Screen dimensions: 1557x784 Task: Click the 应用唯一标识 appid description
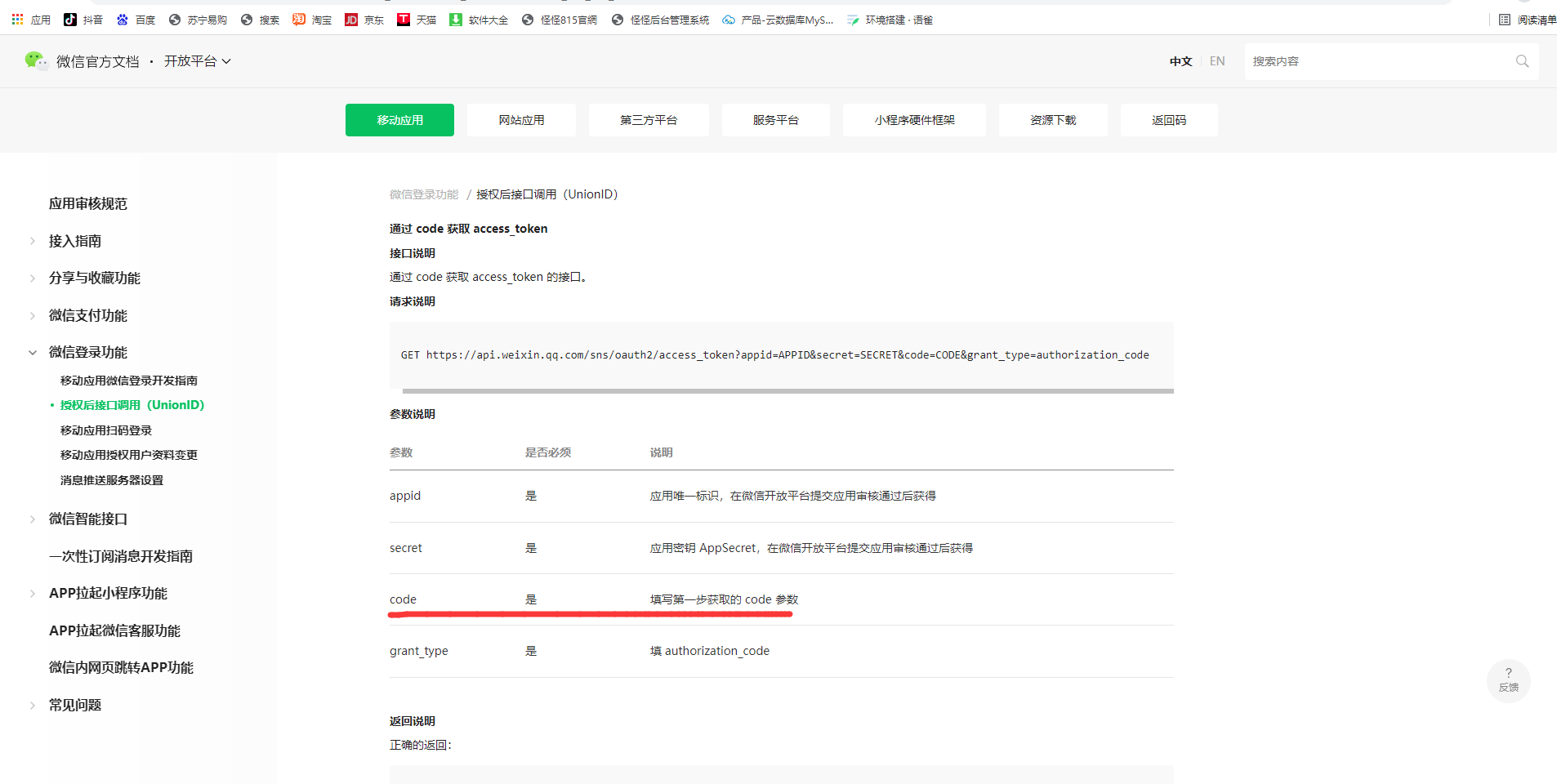[793, 496]
